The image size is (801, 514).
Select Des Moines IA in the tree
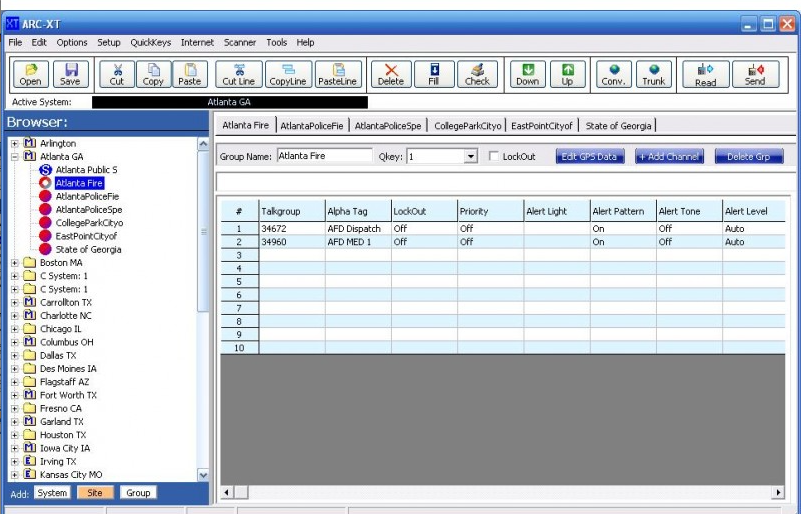tap(68, 368)
